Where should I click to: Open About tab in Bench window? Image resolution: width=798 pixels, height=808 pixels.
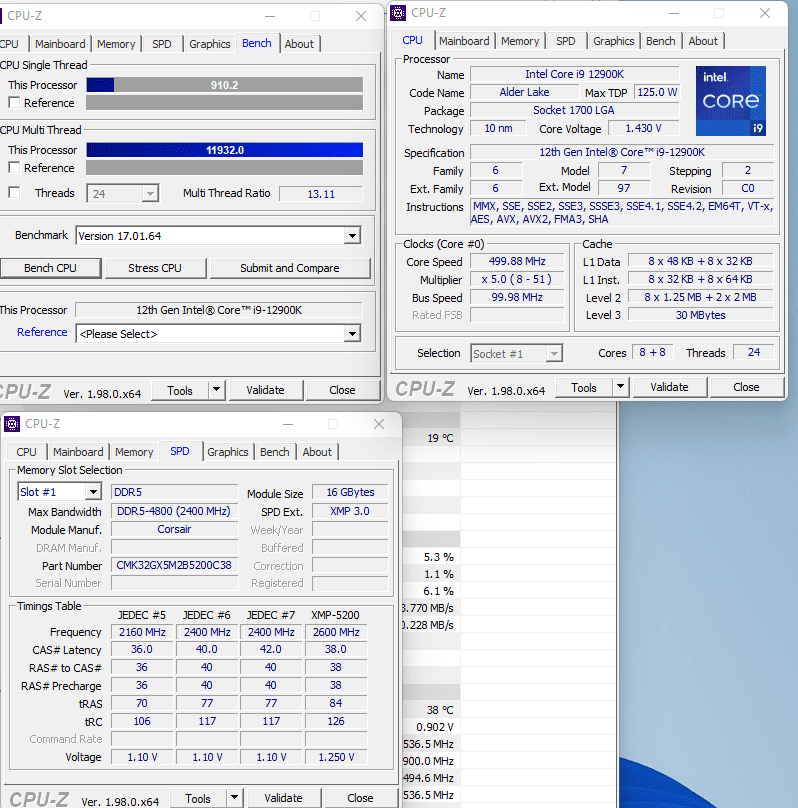tap(299, 44)
